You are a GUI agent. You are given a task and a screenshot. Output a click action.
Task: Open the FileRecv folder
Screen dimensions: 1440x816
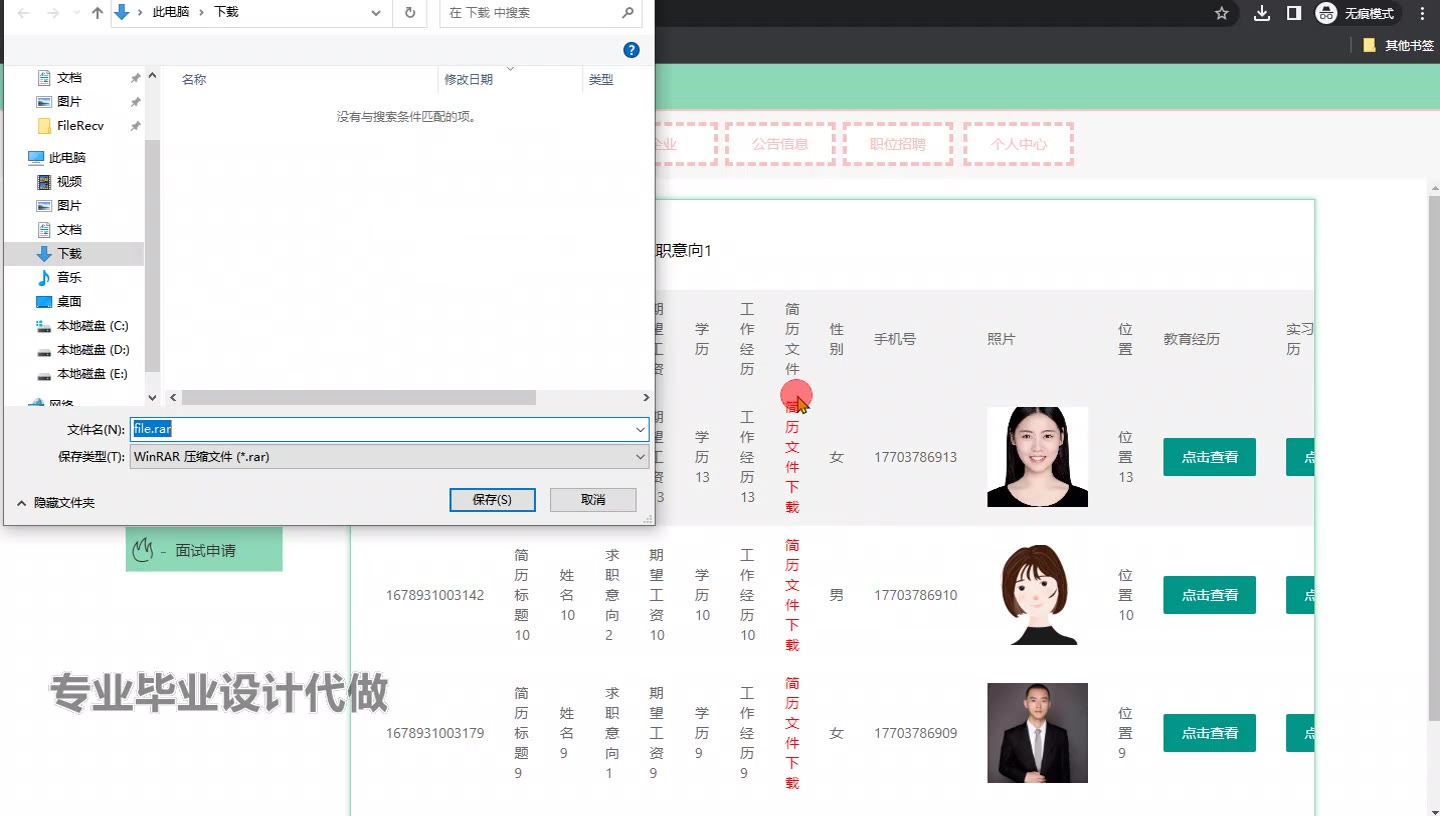point(80,126)
